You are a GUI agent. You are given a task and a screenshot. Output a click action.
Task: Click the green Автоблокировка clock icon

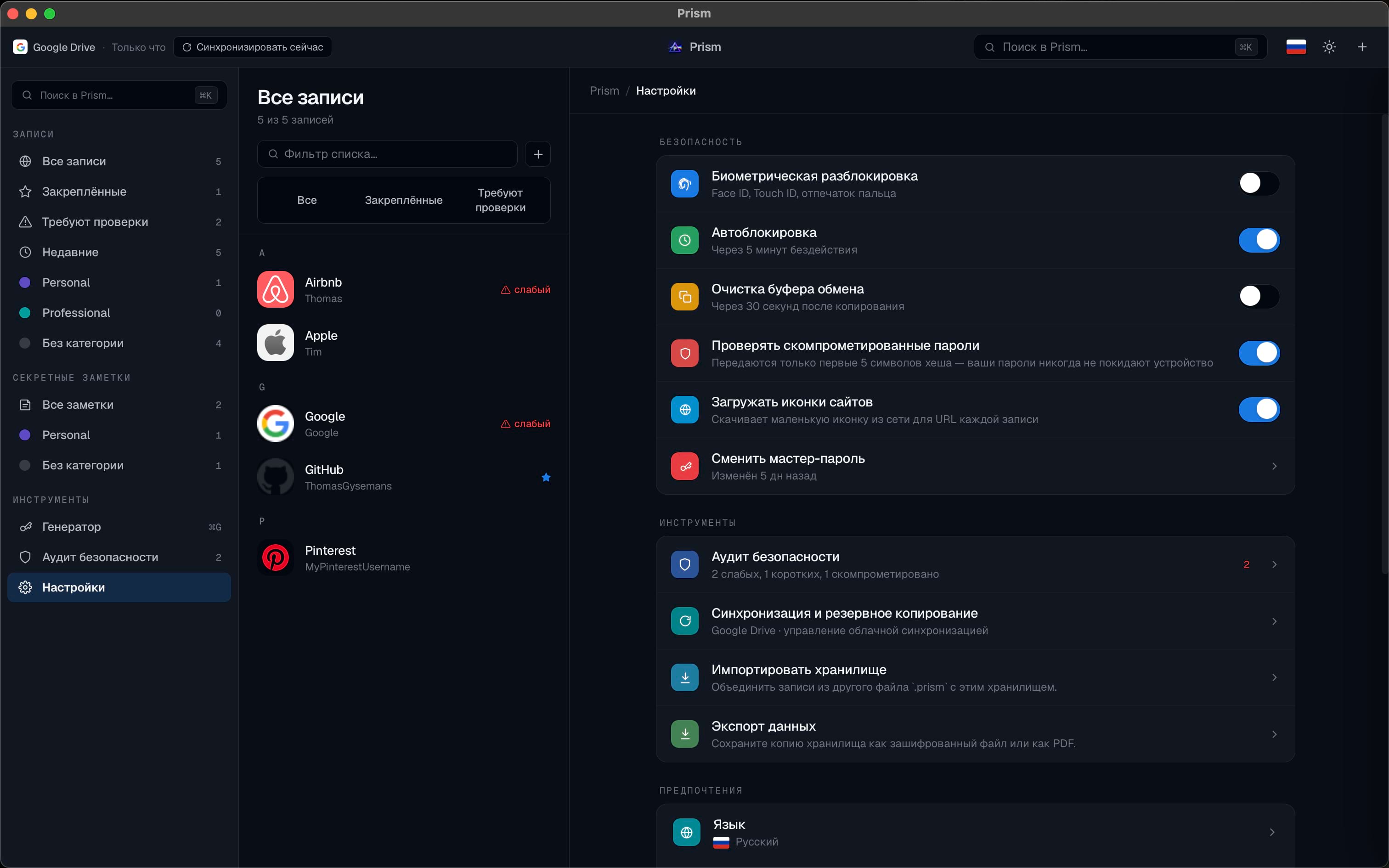pyautogui.click(x=685, y=240)
